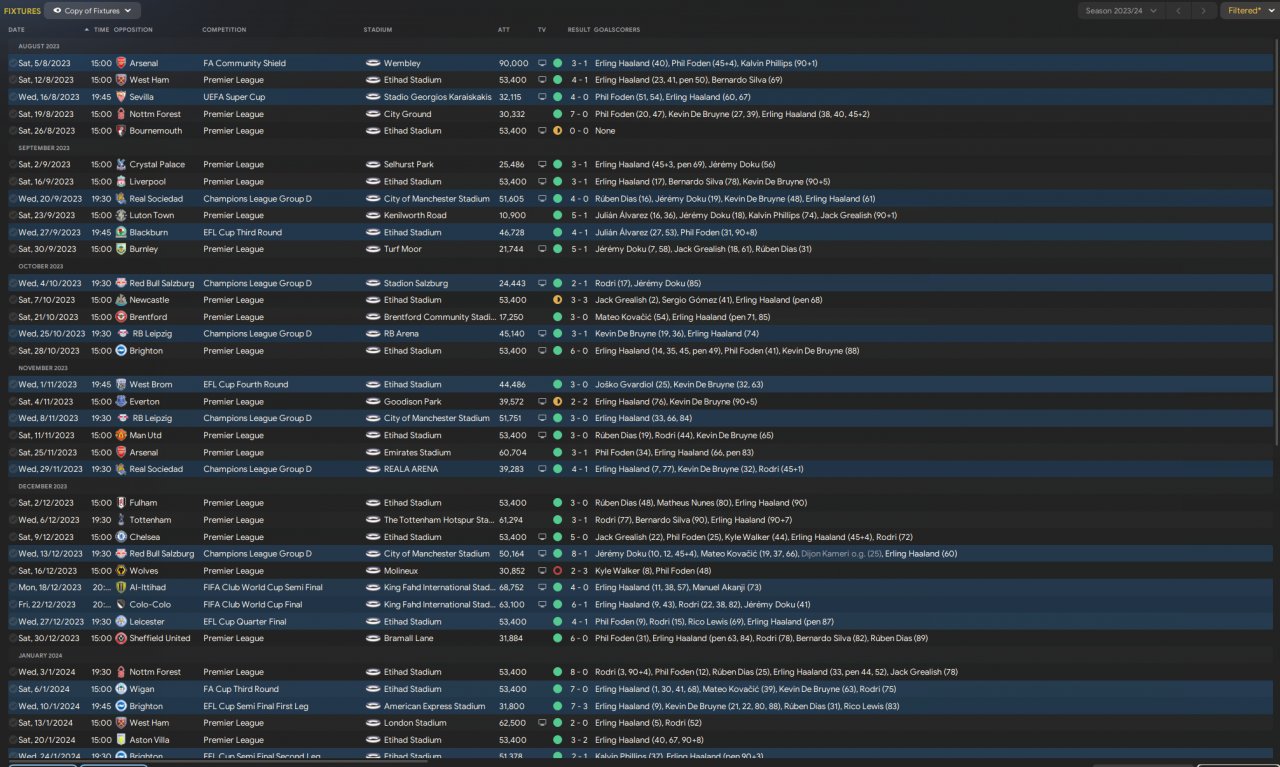Click the Crystal Palace club badge
The width and height of the screenshot is (1280, 767).
(121, 165)
